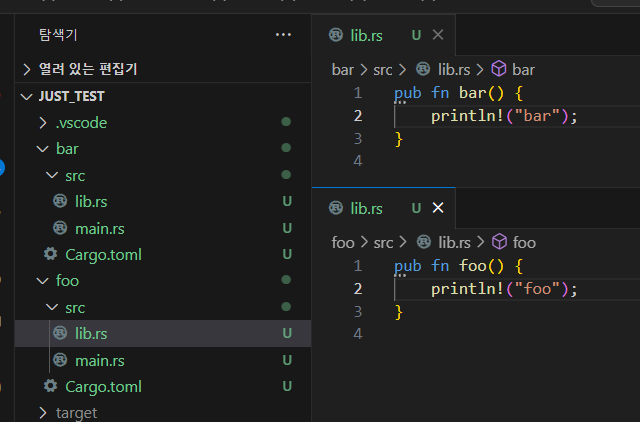Select the bottom lib.rs tab
This screenshot has width=640, height=422.
[366, 208]
